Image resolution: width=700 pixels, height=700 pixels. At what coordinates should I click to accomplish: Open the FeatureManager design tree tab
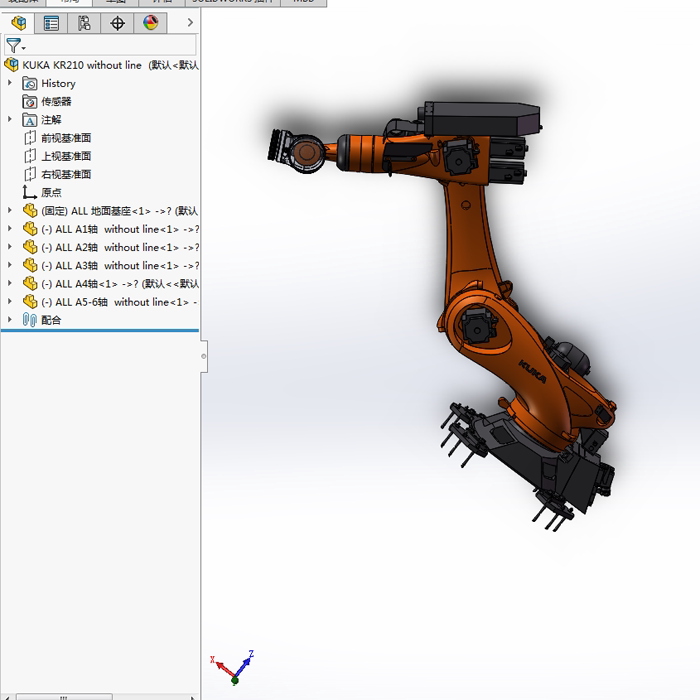point(19,23)
